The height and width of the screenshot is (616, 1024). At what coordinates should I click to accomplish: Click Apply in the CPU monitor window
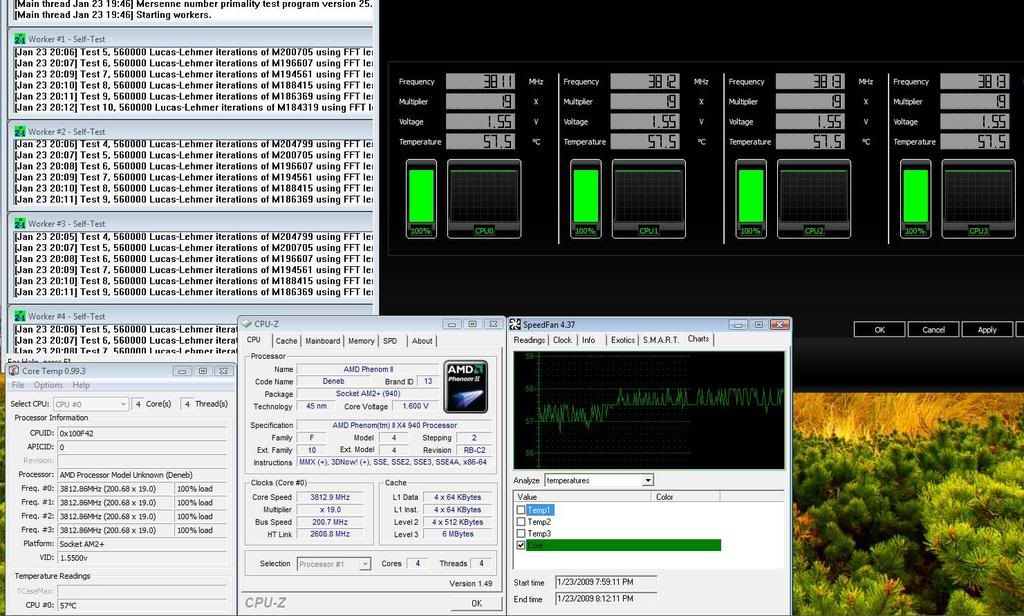coord(987,330)
